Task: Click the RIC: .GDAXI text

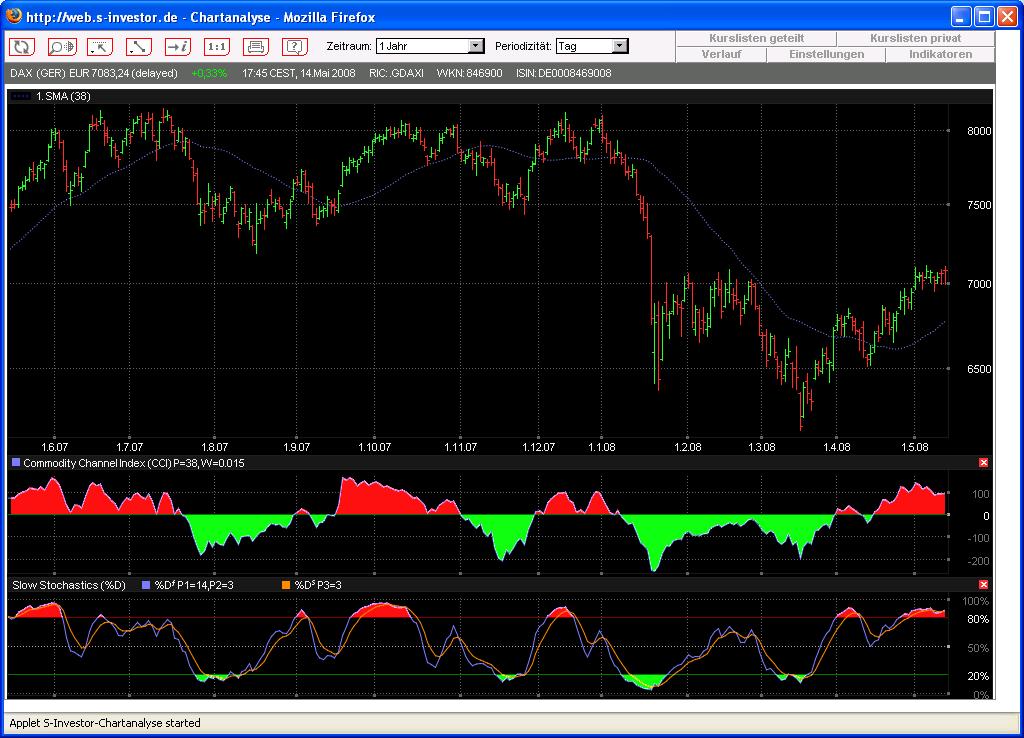Action: click(x=396, y=73)
